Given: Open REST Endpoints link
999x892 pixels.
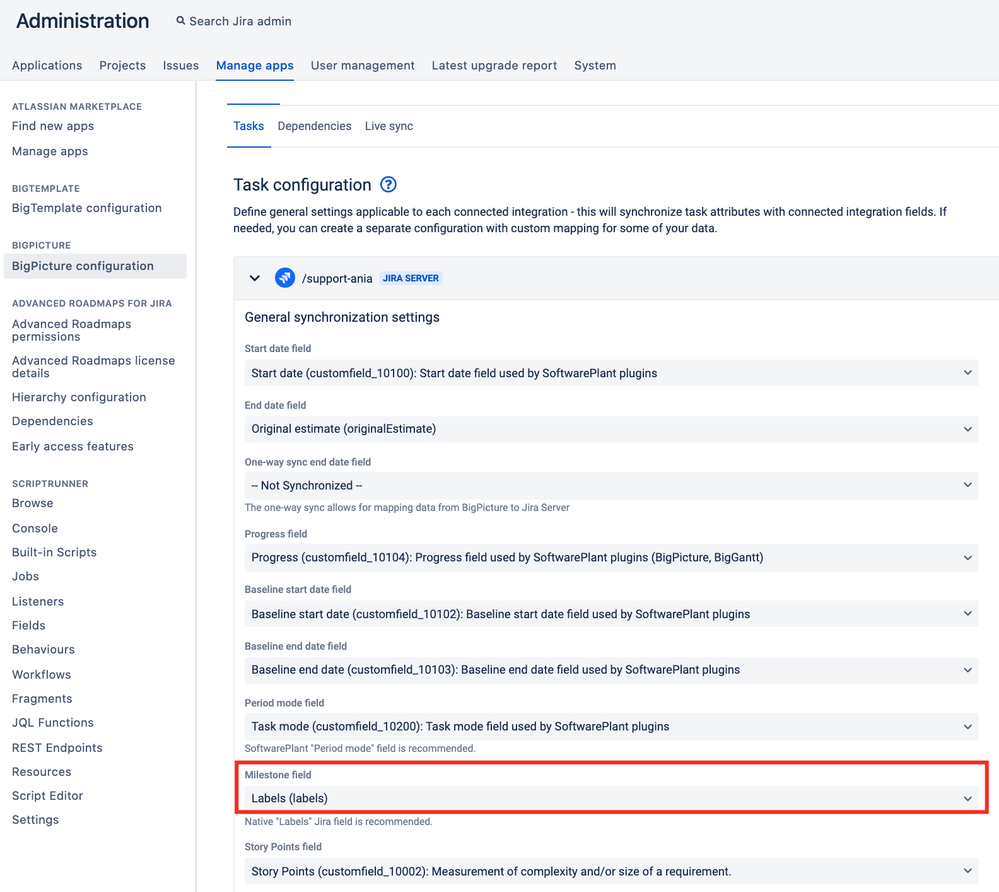Looking at the screenshot, I should pos(57,747).
